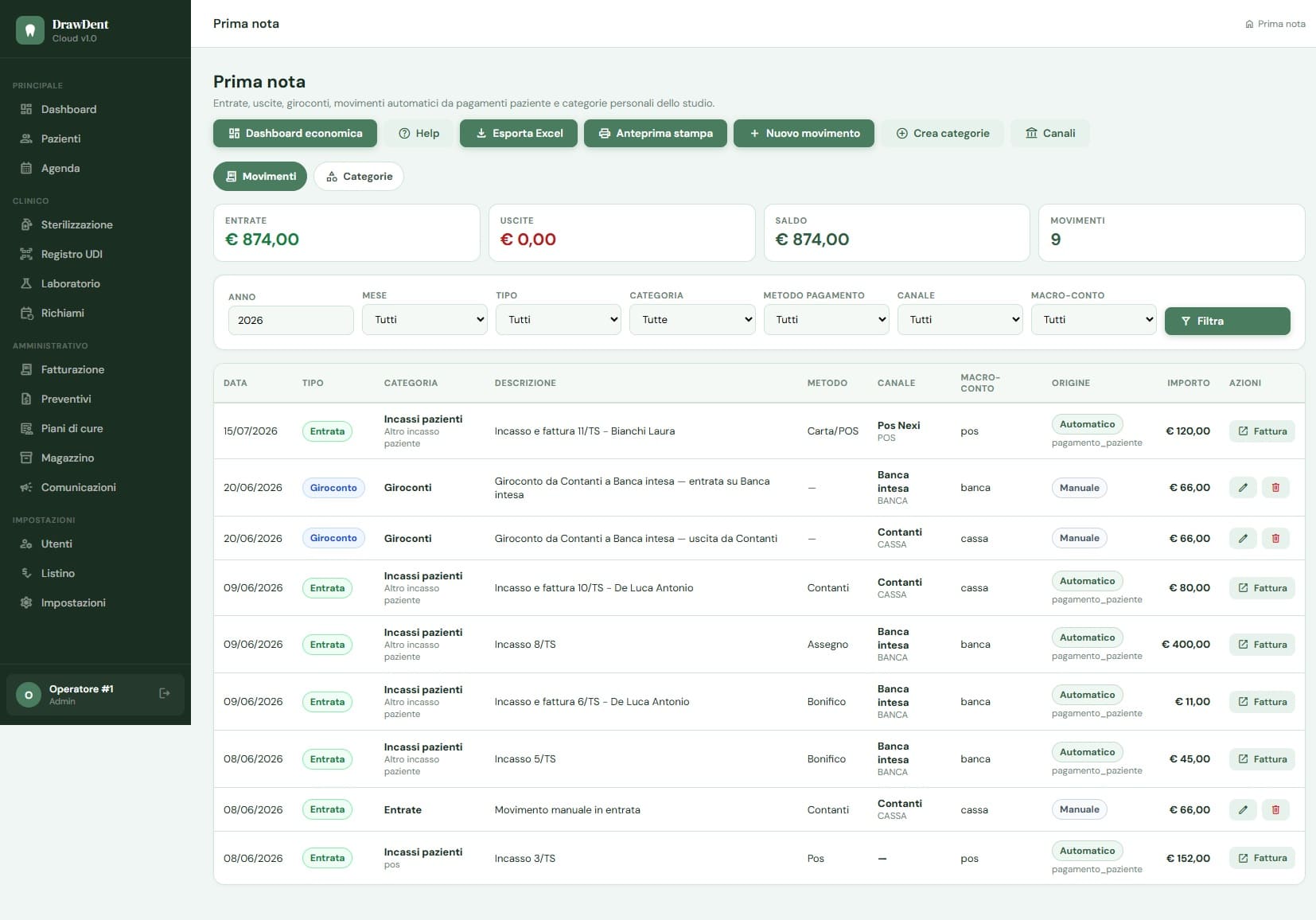Click the Uscite € 0,00 summary card
Screen dimensions: 1316x920
(622, 232)
